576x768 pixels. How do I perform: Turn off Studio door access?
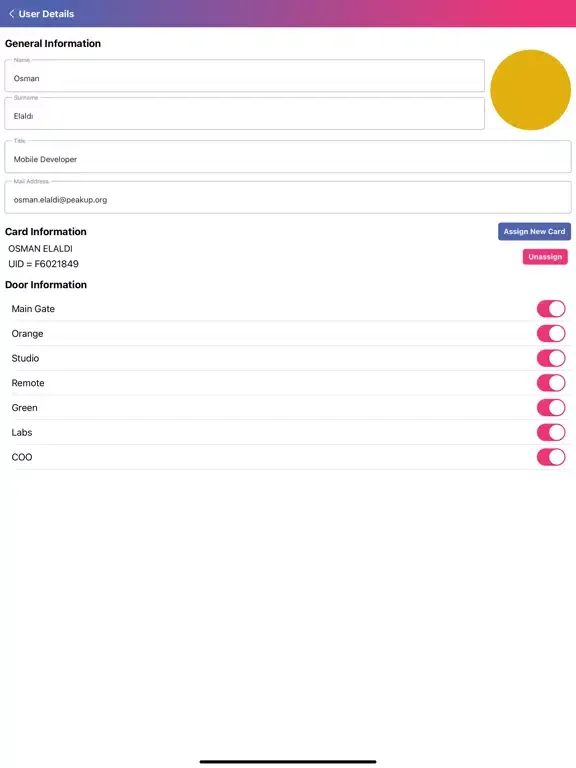(551, 359)
